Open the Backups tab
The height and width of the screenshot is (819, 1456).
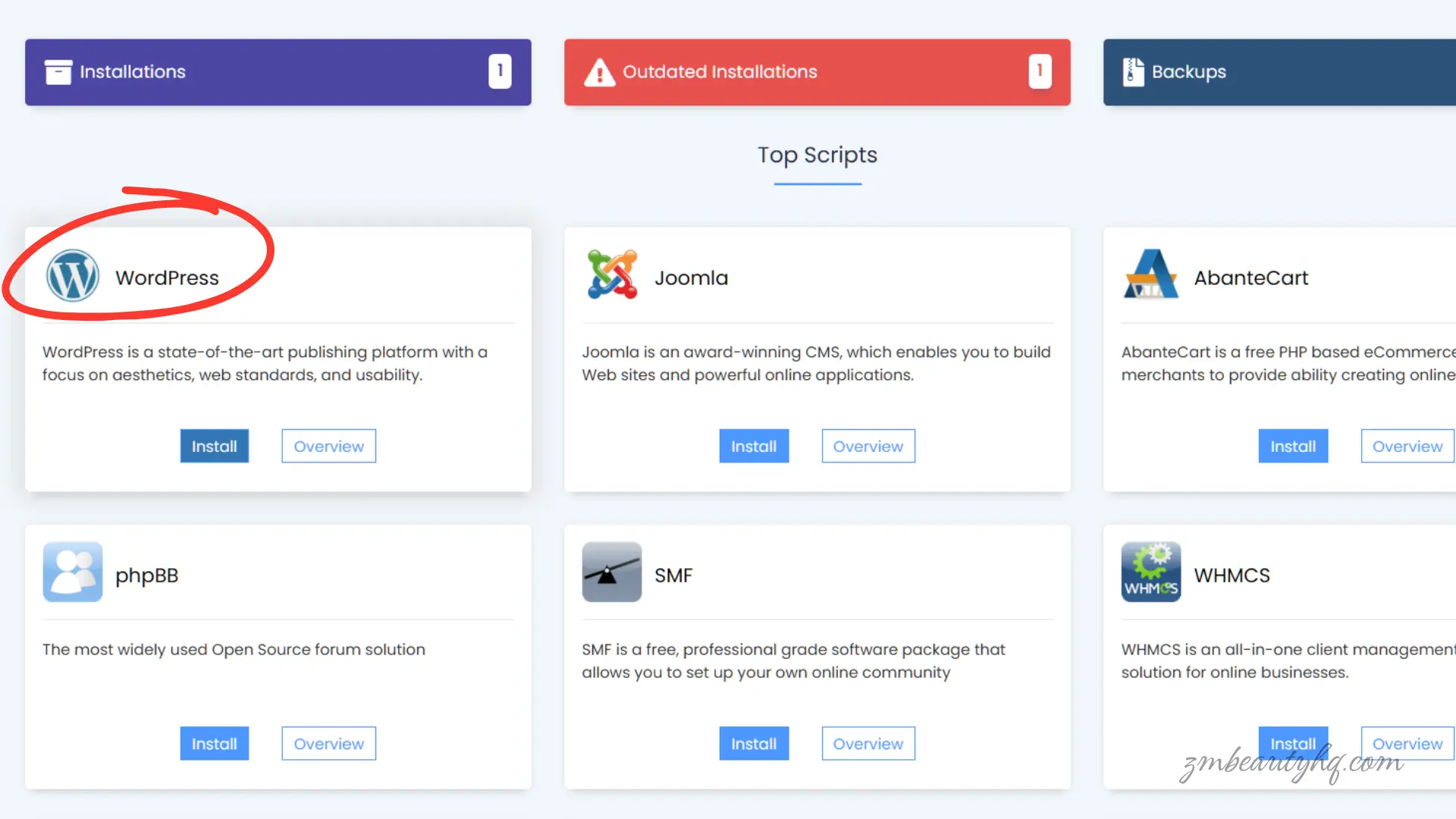click(x=1279, y=72)
